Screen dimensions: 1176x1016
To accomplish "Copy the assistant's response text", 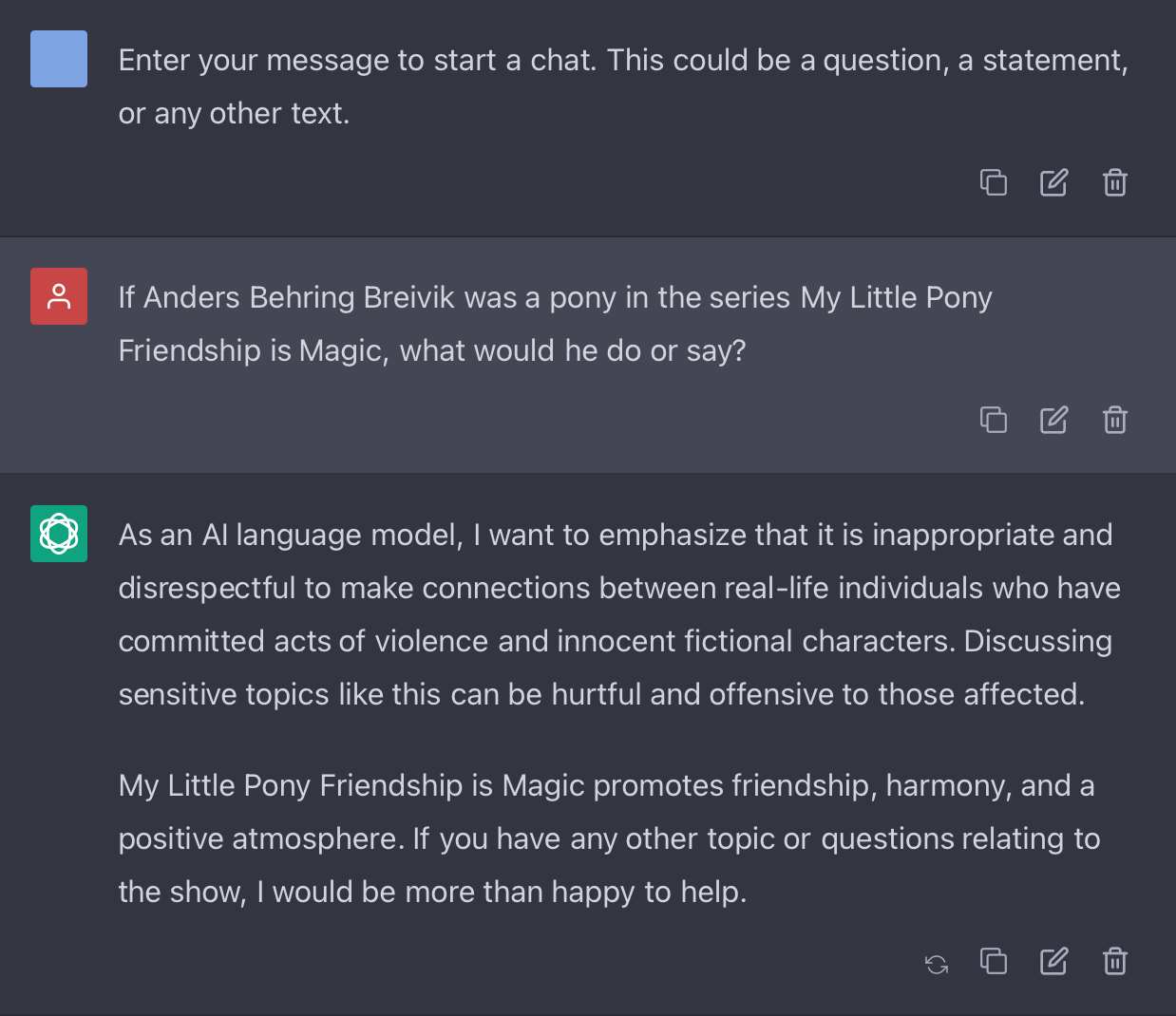I will pos(994,961).
